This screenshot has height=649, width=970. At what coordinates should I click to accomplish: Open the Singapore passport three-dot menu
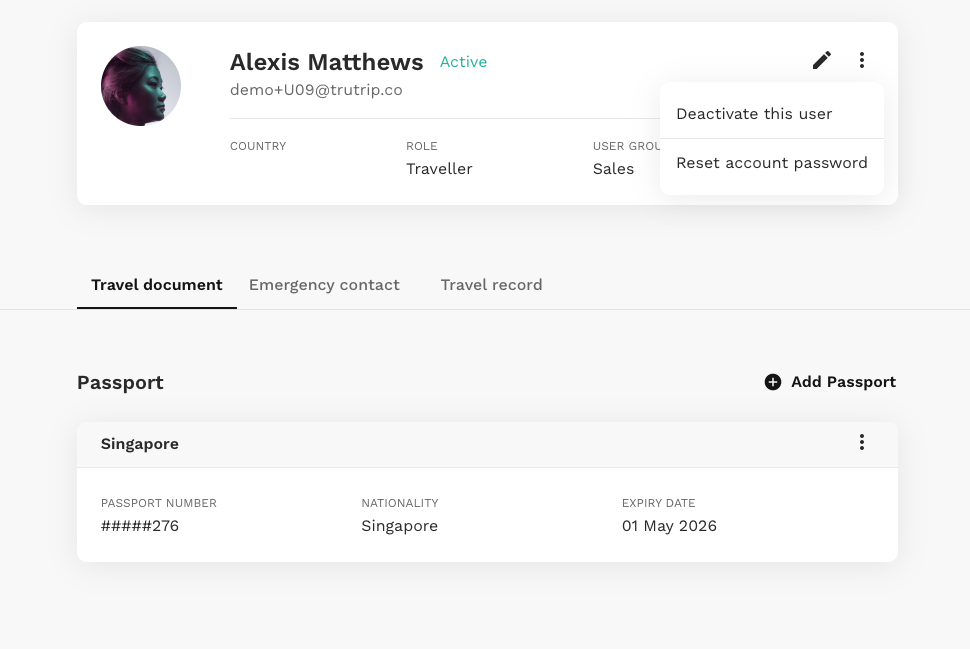click(862, 442)
